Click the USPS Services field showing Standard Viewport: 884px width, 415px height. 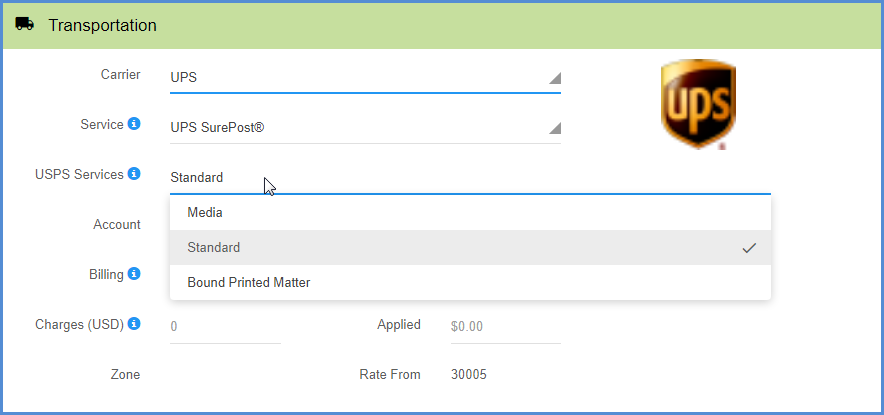pos(400,178)
